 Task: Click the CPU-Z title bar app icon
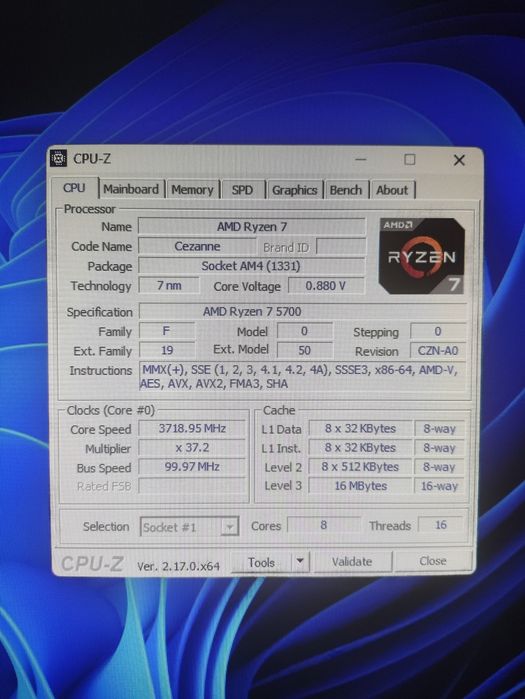click(x=58, y=159)
